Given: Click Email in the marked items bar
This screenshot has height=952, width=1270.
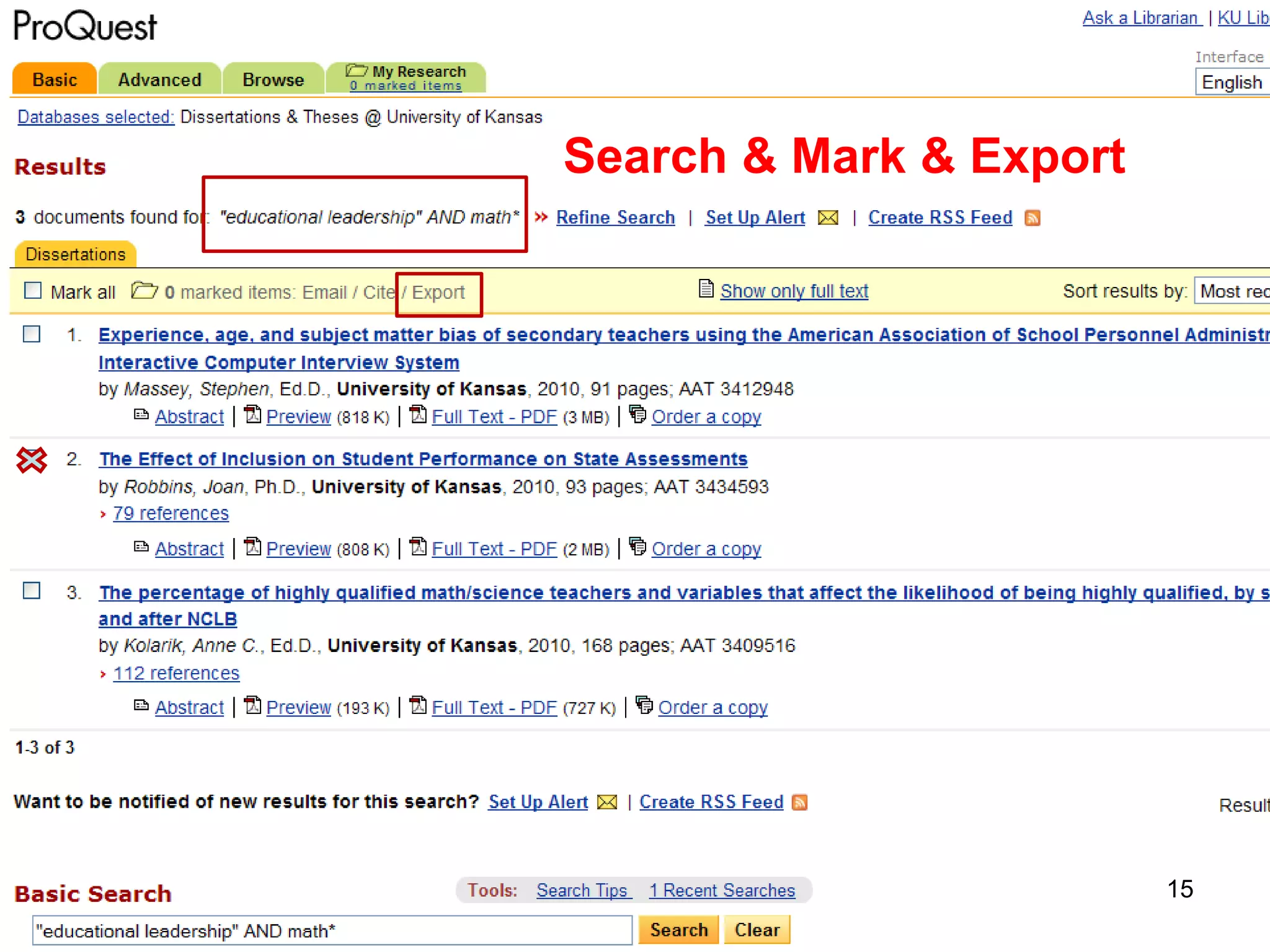Looking at the screenshot, I should [x=324, y=293].
